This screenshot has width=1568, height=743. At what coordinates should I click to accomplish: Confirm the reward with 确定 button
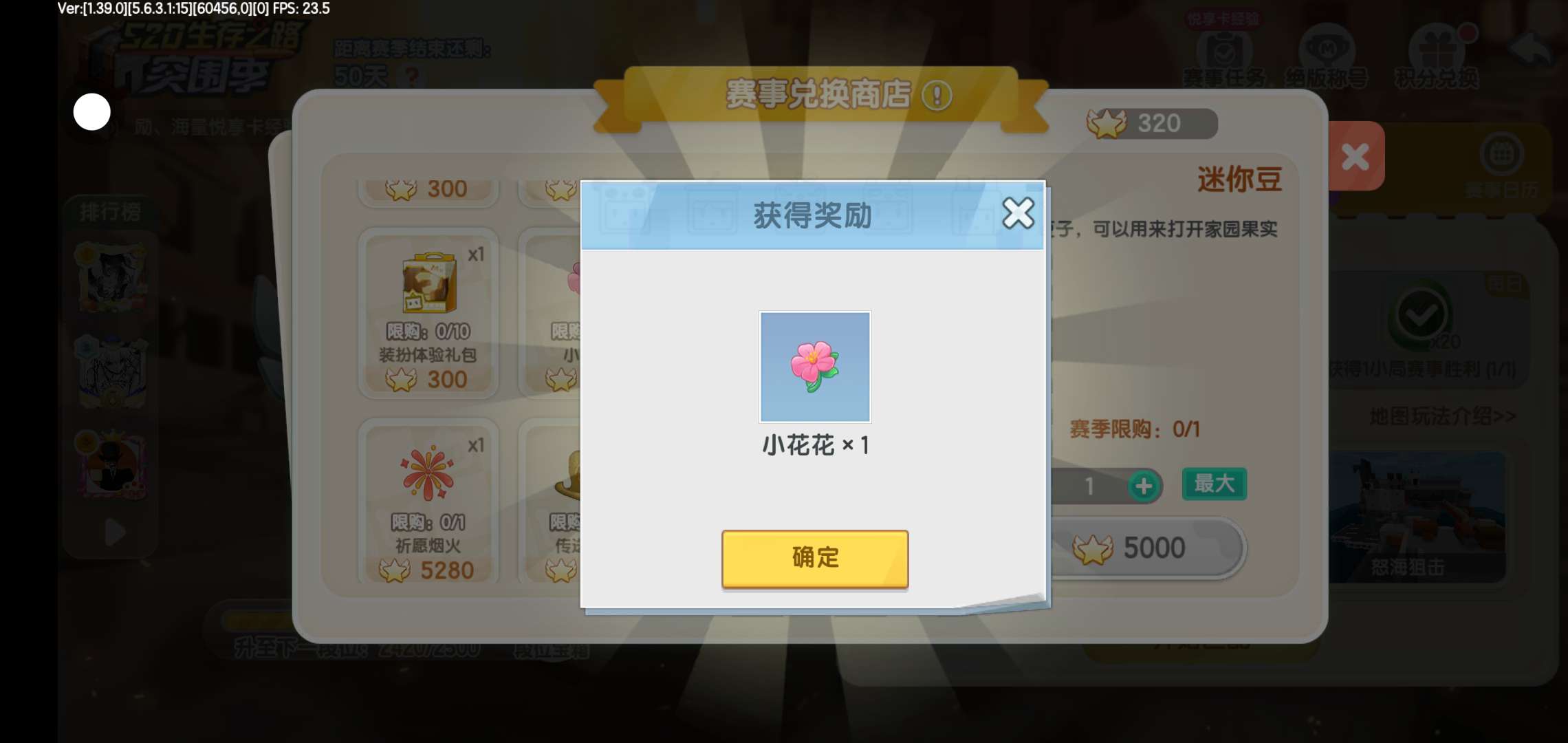815,558
